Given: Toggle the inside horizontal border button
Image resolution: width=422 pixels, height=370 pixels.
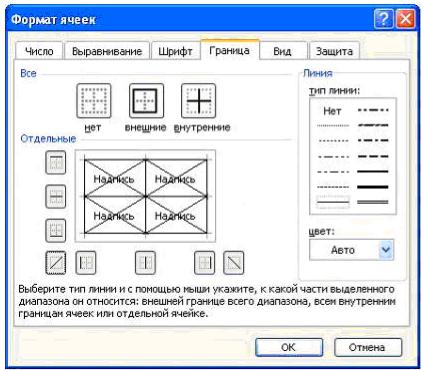Looking at the screenshot, I should (x=56, y=196).
